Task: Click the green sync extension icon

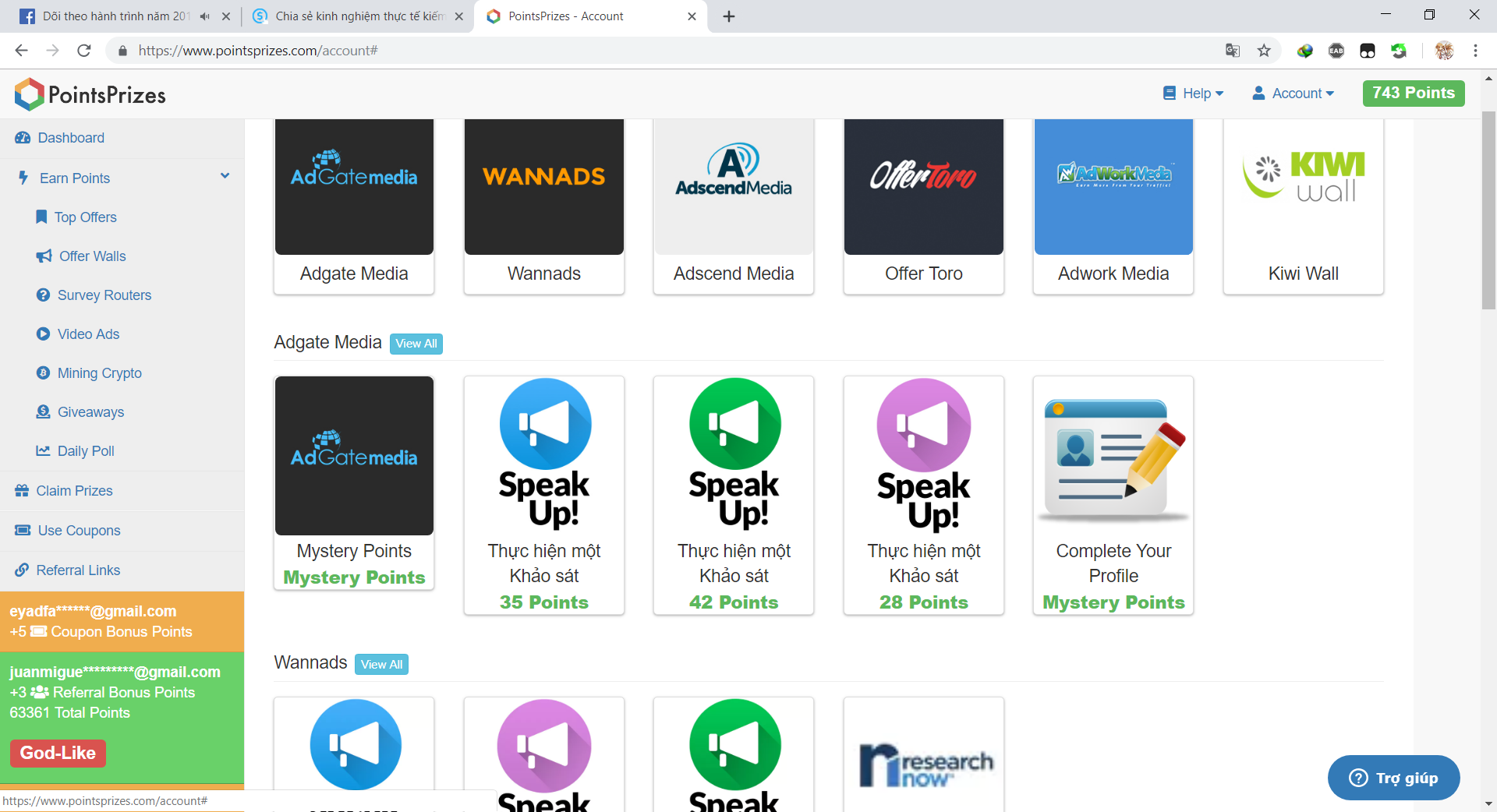Action: [1399, 51]
